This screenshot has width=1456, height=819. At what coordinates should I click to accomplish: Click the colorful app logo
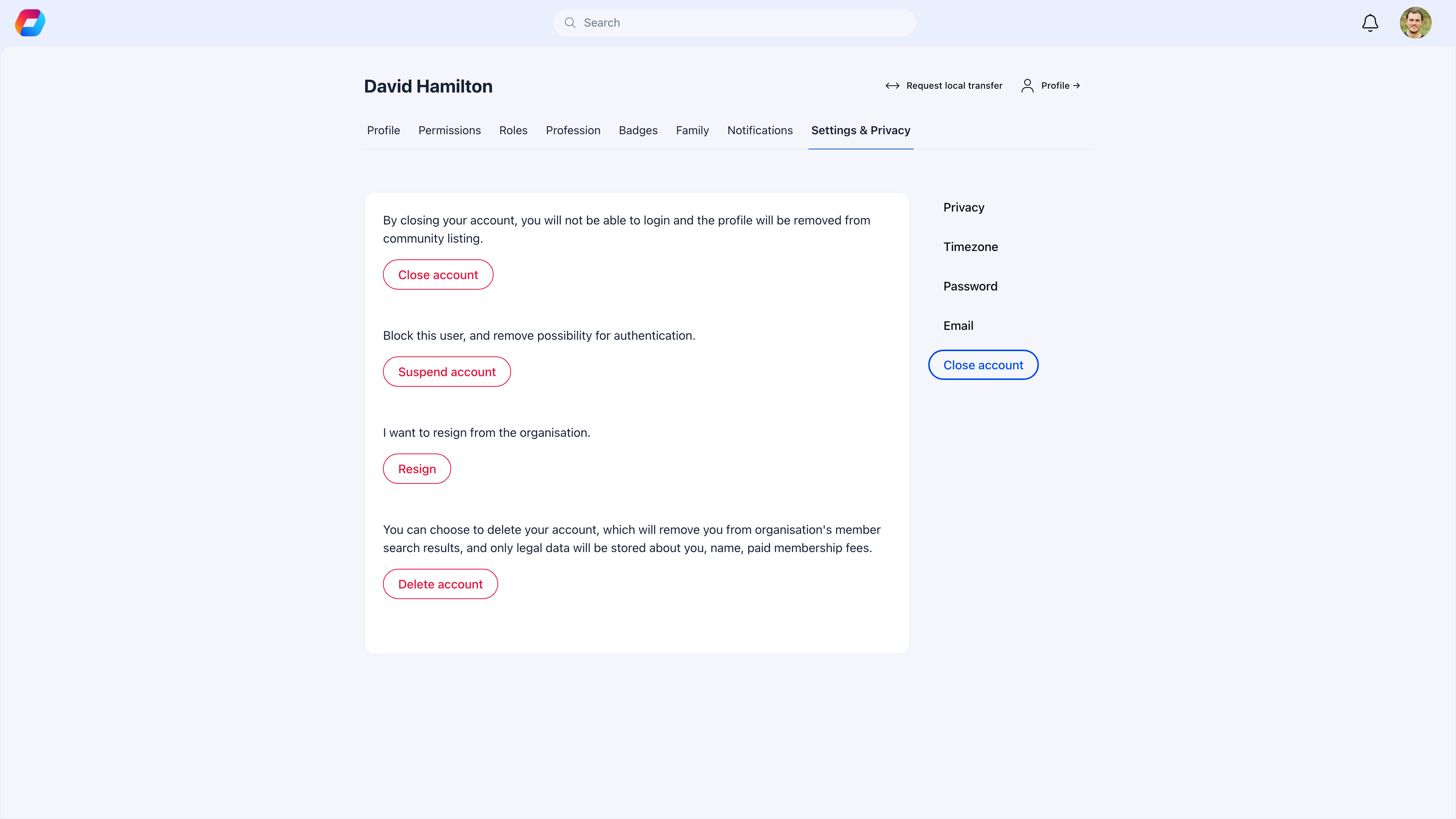click(30, 23)
